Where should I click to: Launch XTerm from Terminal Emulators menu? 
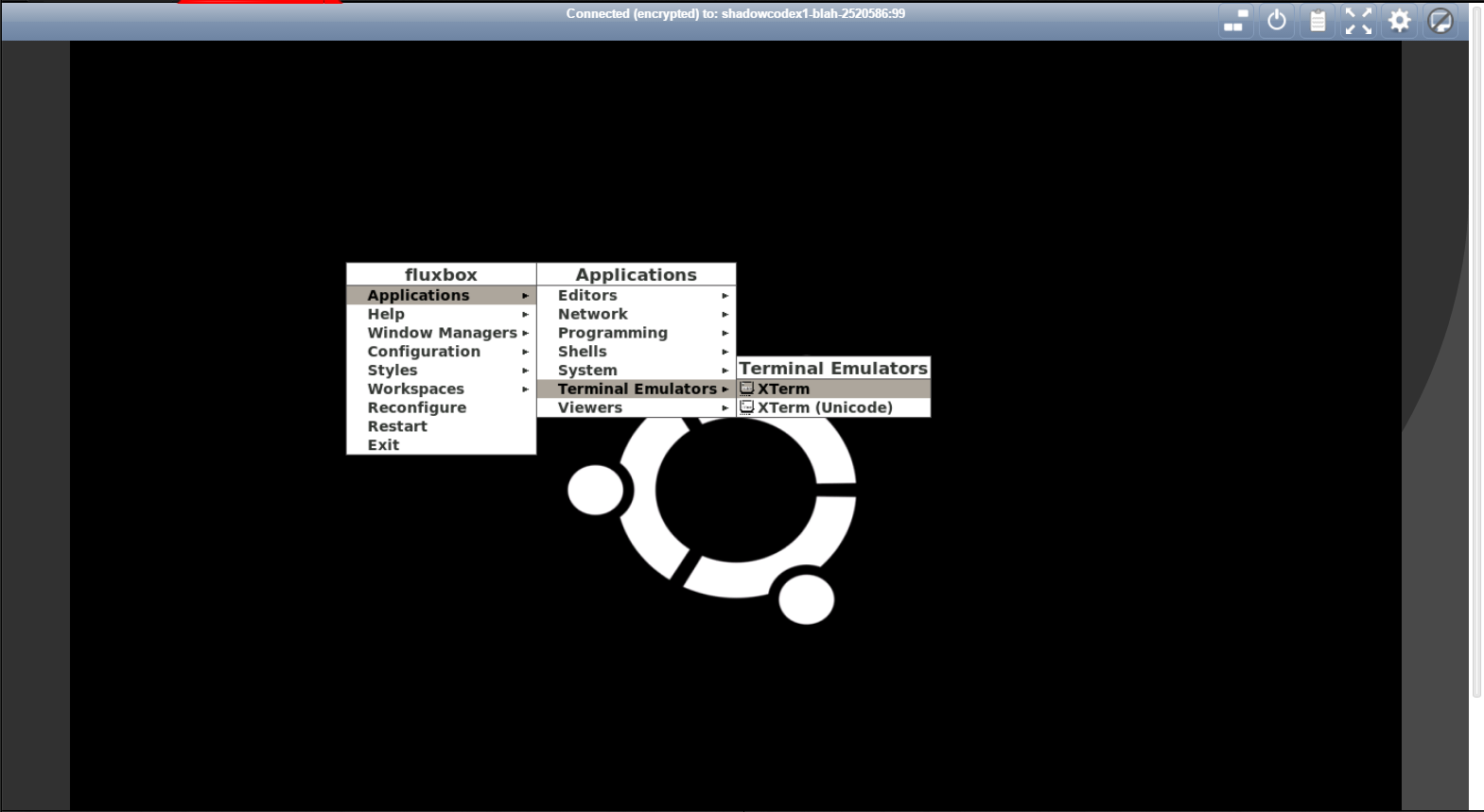[x=834, y=389]
